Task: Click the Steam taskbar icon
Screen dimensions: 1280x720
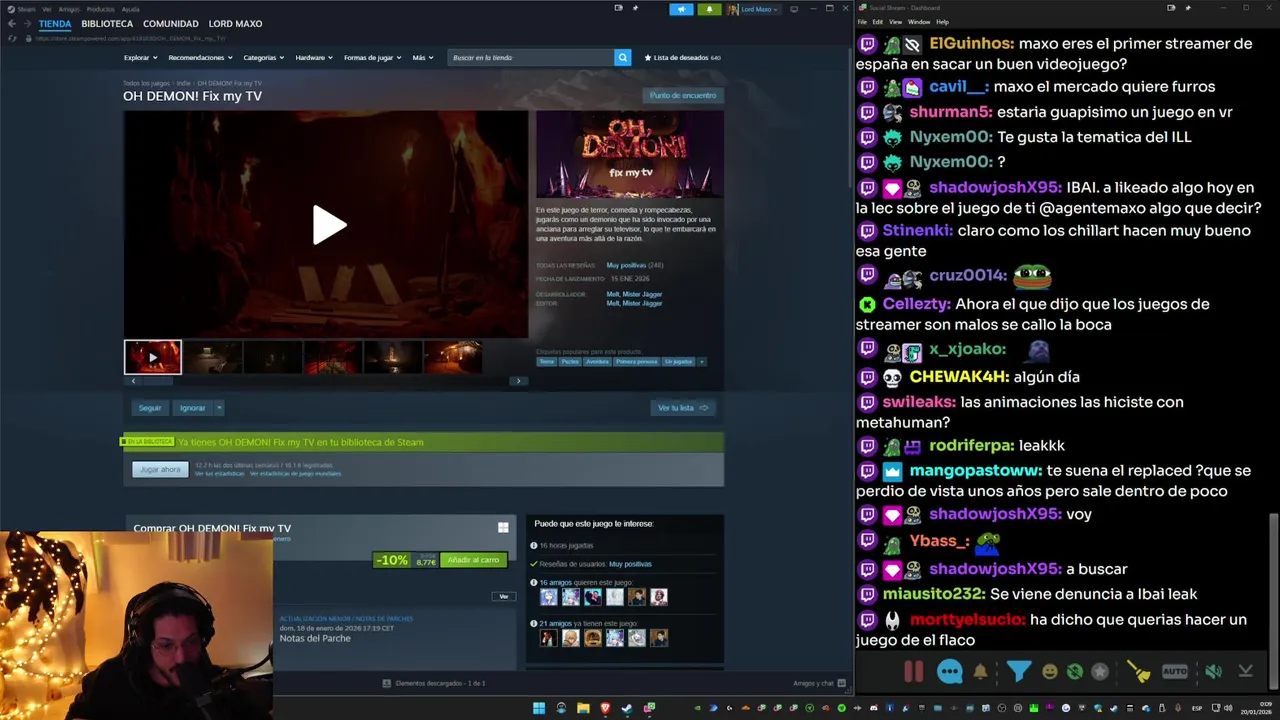Action: tap(627, 709)
